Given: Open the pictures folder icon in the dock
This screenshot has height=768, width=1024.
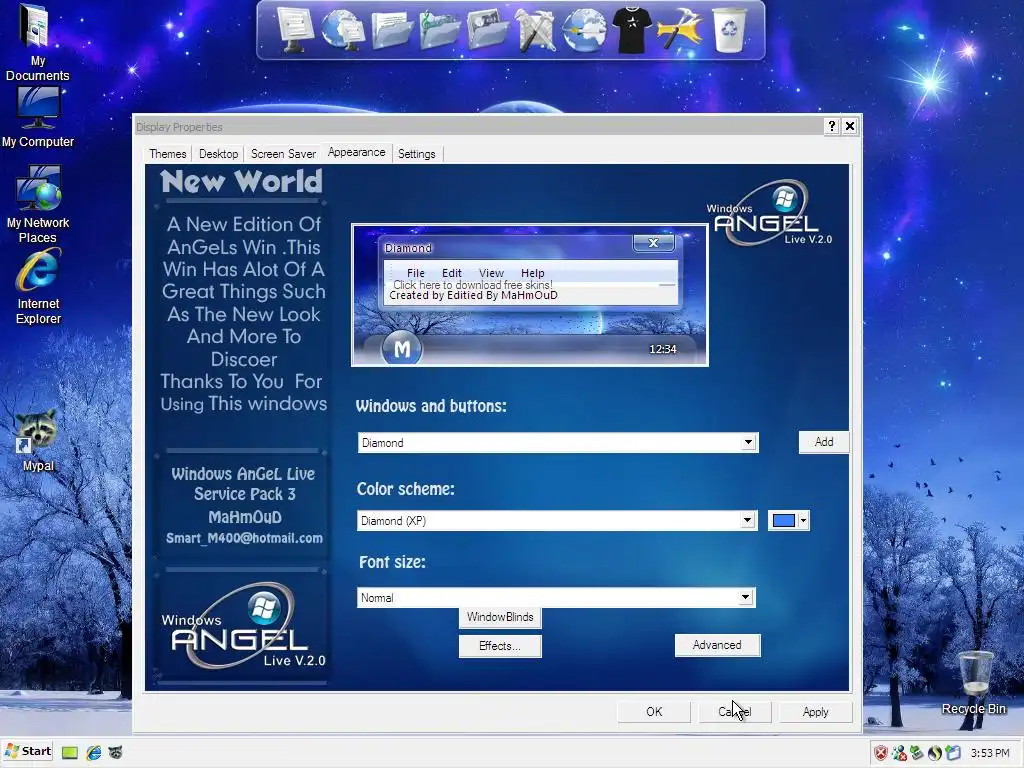Looking at the screenshot, I should click(x=487, y=29).
